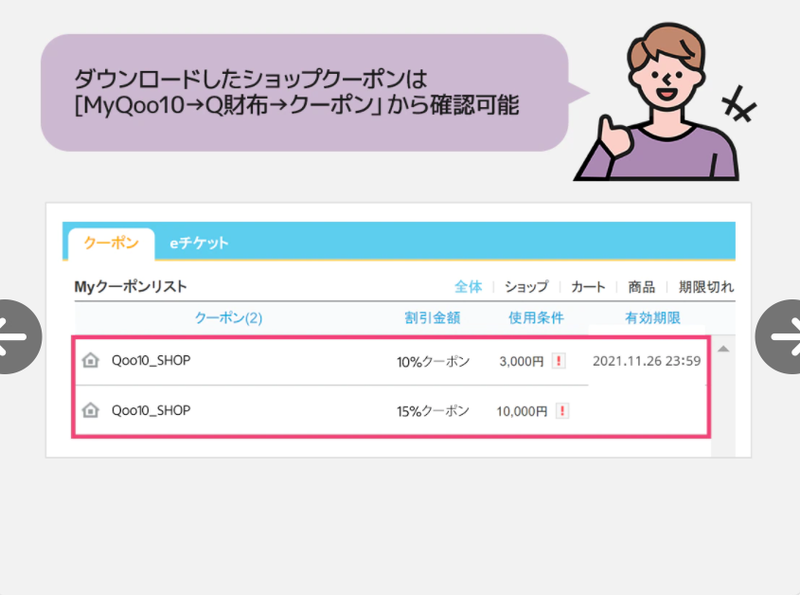
Task: Select the 全体 filter
Action: point(468,286)
